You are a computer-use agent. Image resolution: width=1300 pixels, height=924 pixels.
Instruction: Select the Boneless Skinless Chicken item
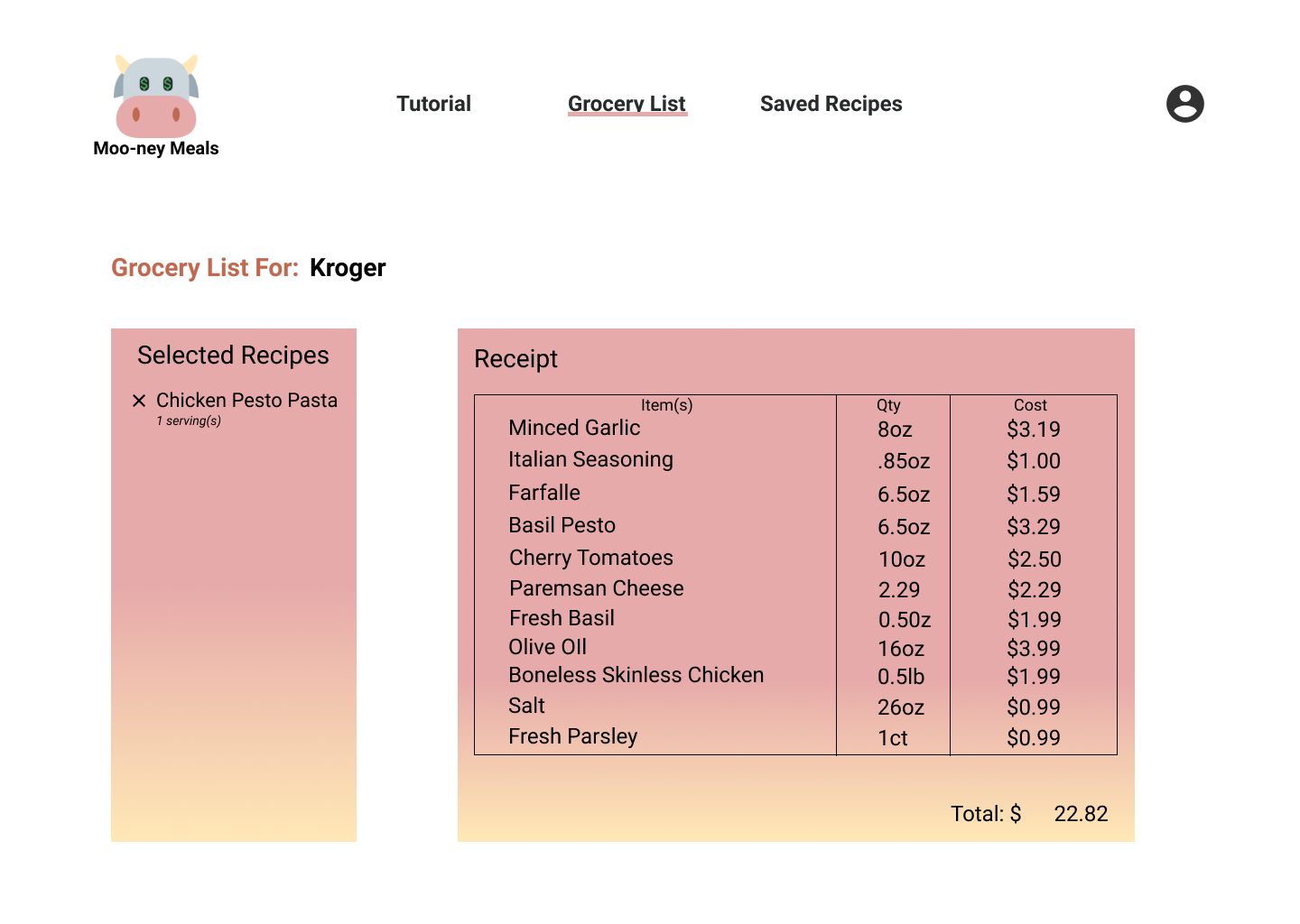point(636,675)
